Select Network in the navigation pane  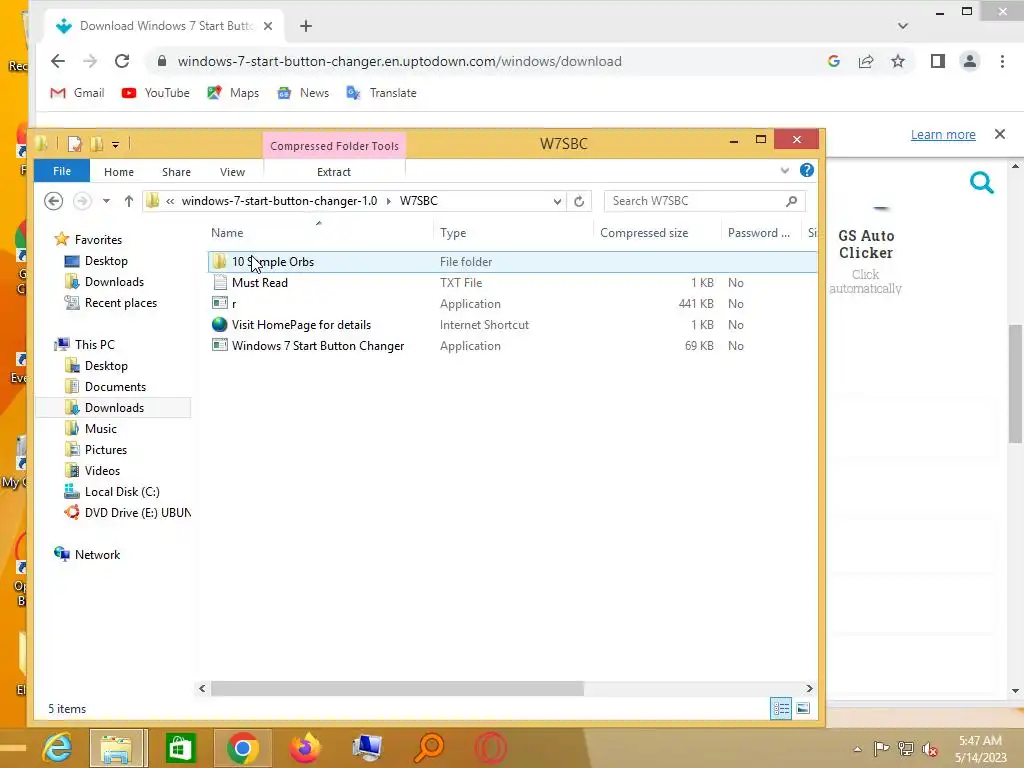coord(97,554)
